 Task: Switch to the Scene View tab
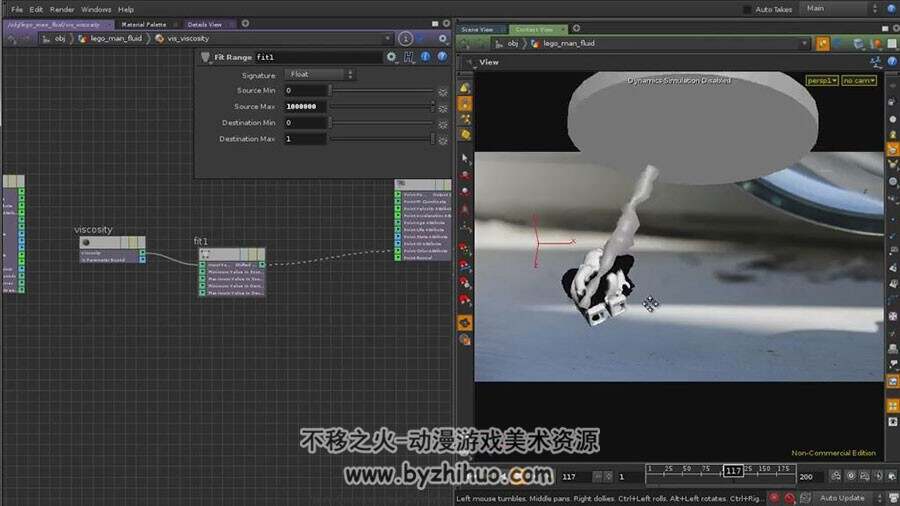(477, 29)
